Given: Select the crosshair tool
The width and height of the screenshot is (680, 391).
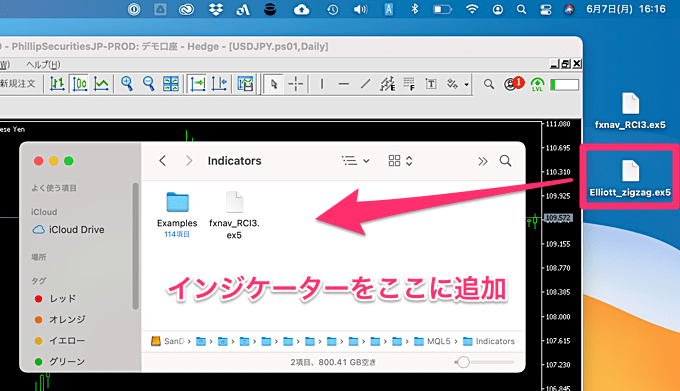Looking at the screenshot, I should click(x=296, y=84).
